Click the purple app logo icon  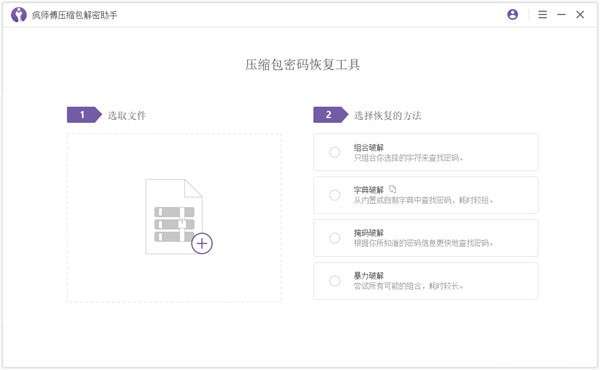[18, 15]
